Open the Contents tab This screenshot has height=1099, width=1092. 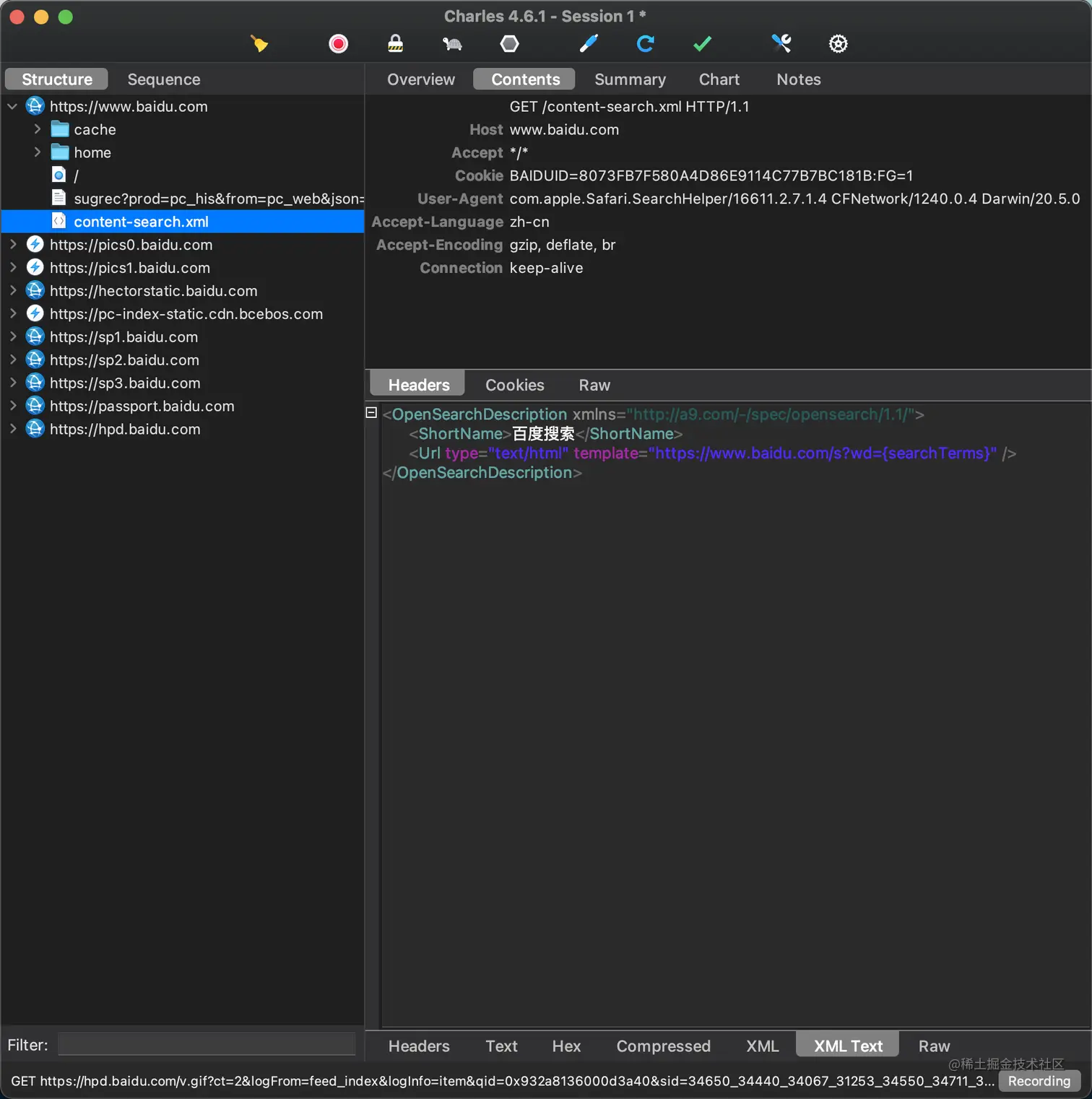(x=526, y=79)
